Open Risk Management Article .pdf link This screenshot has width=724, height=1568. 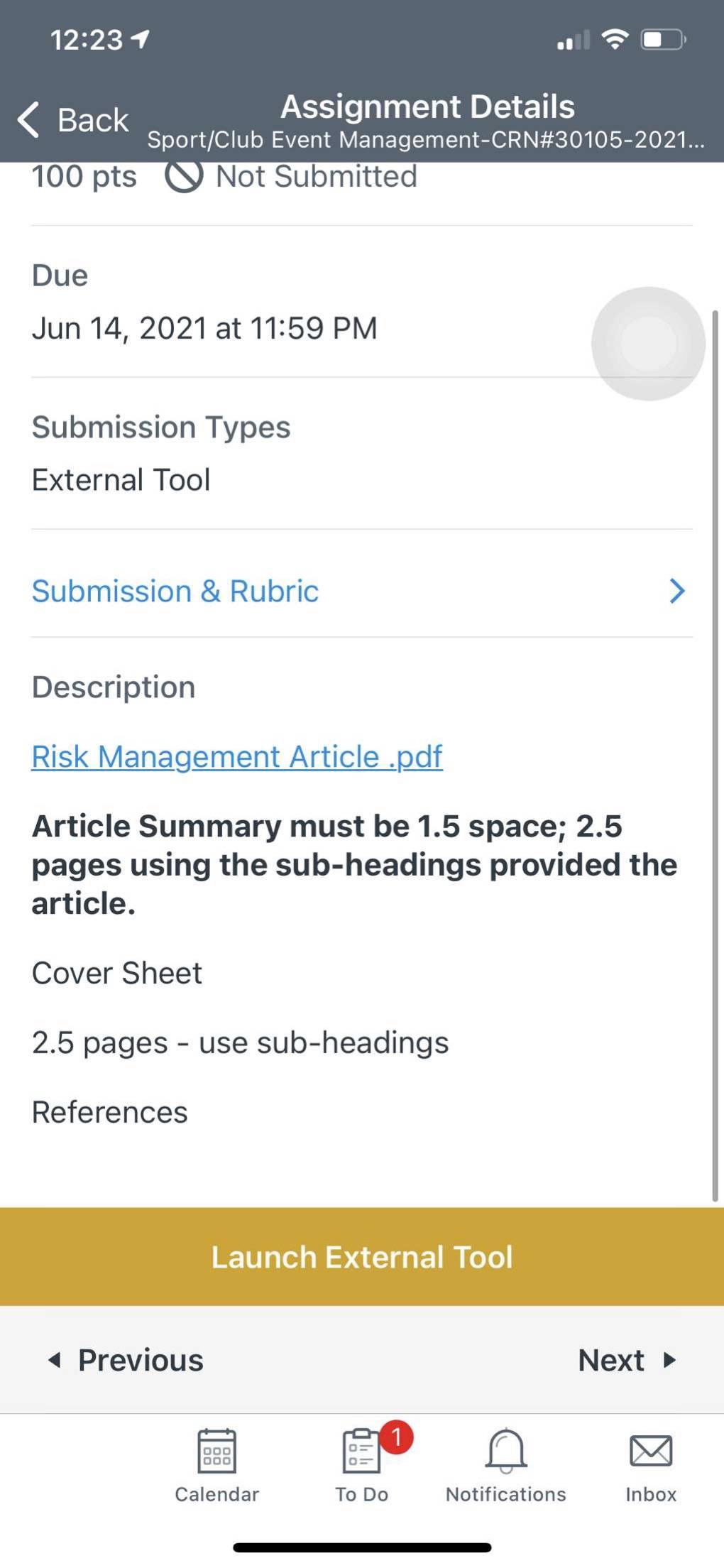(237, 756)
